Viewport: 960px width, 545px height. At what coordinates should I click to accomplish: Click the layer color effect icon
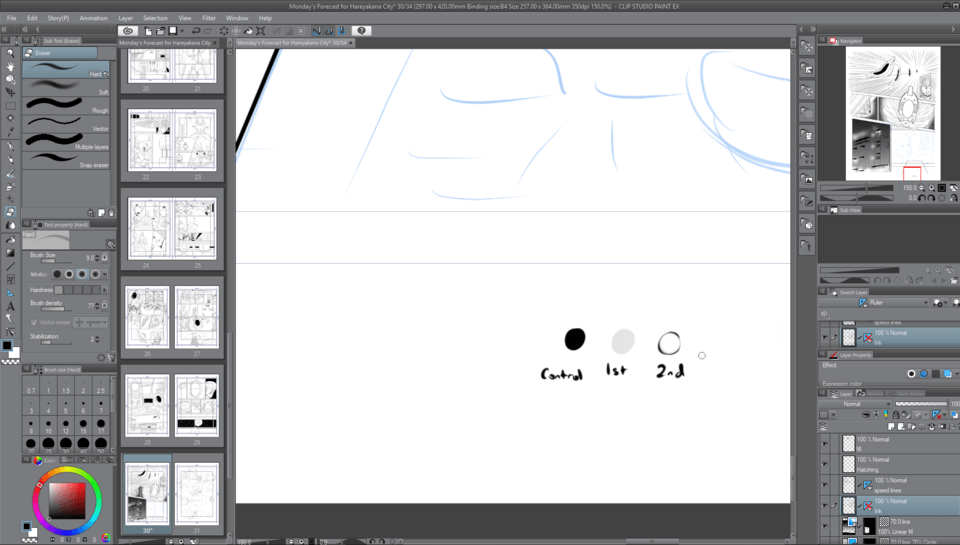(x=948, y=374)
